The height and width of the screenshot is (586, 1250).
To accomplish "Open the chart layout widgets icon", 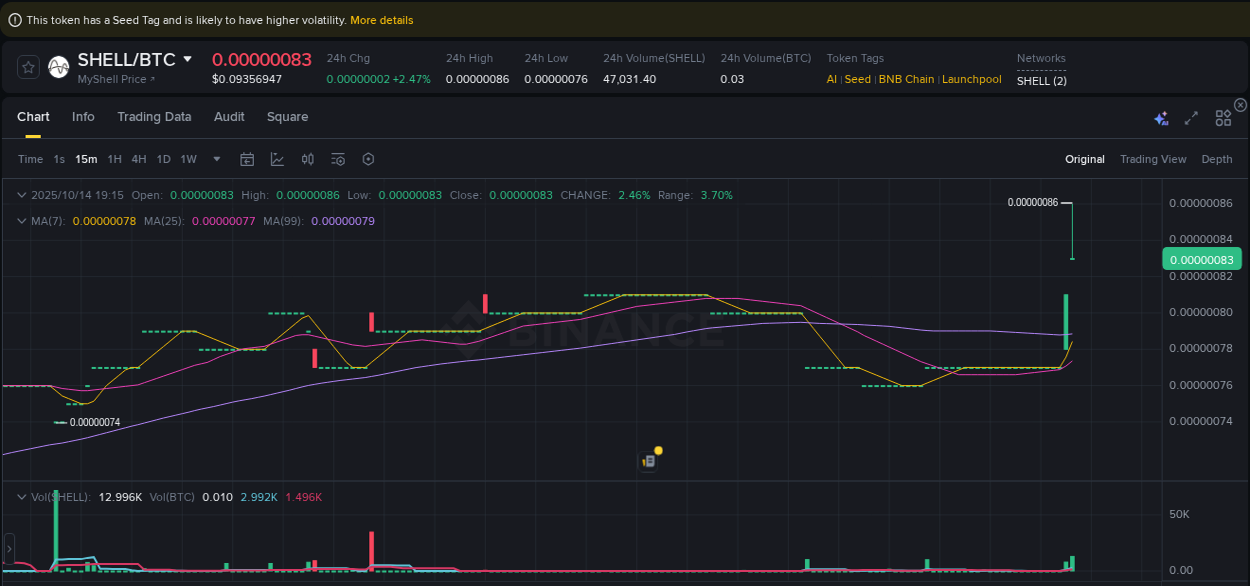I will pos(1223,117).
